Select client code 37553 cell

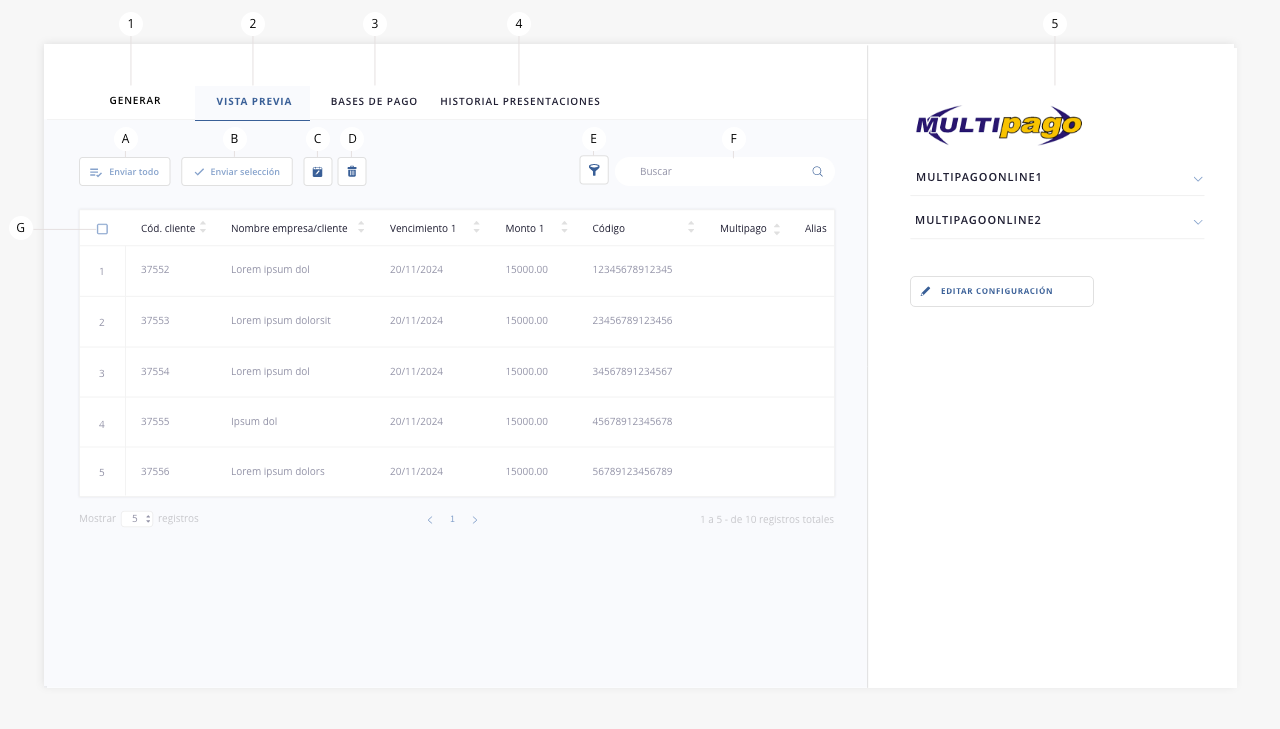click(155, 321)
